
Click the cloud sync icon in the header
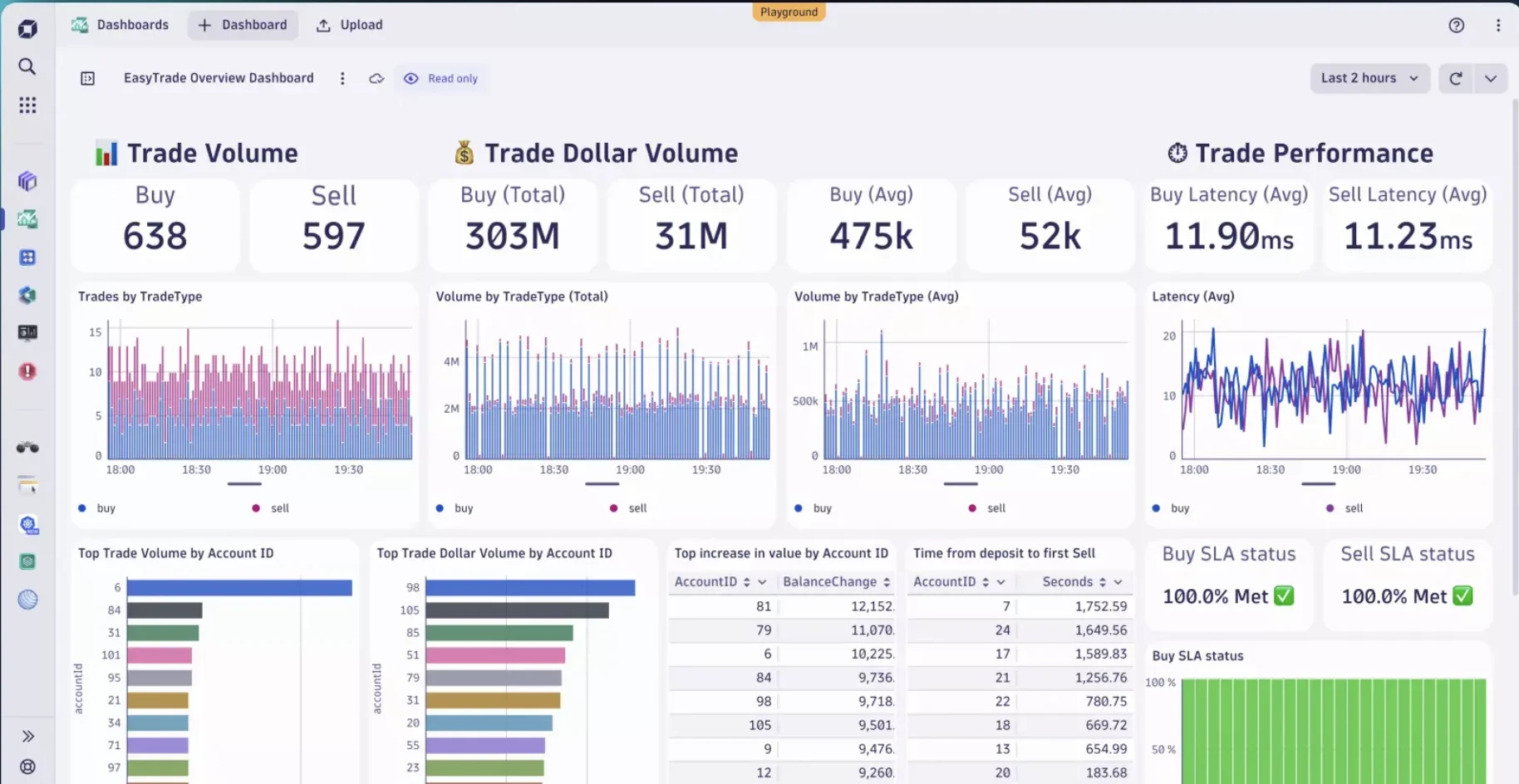click(376, 78)
